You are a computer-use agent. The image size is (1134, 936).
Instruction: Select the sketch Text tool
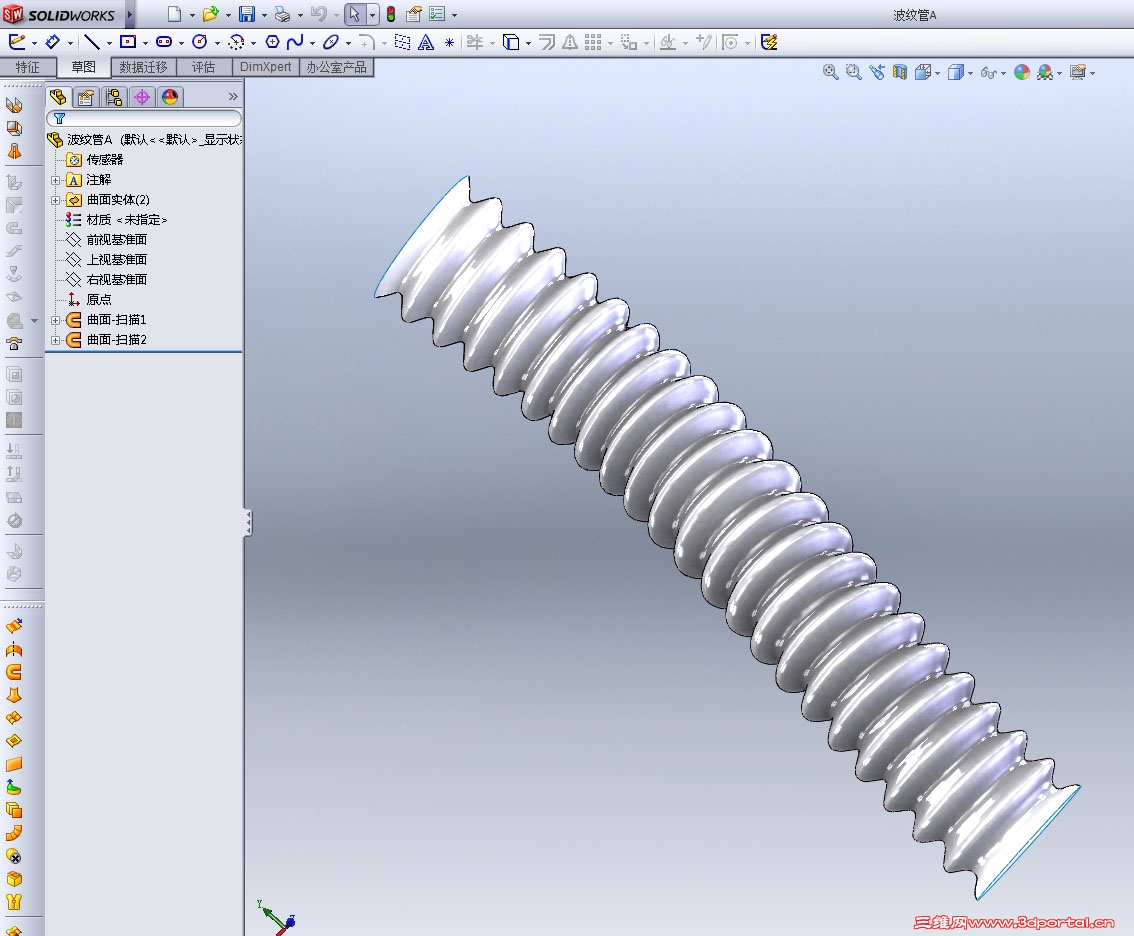coord(427,43)
